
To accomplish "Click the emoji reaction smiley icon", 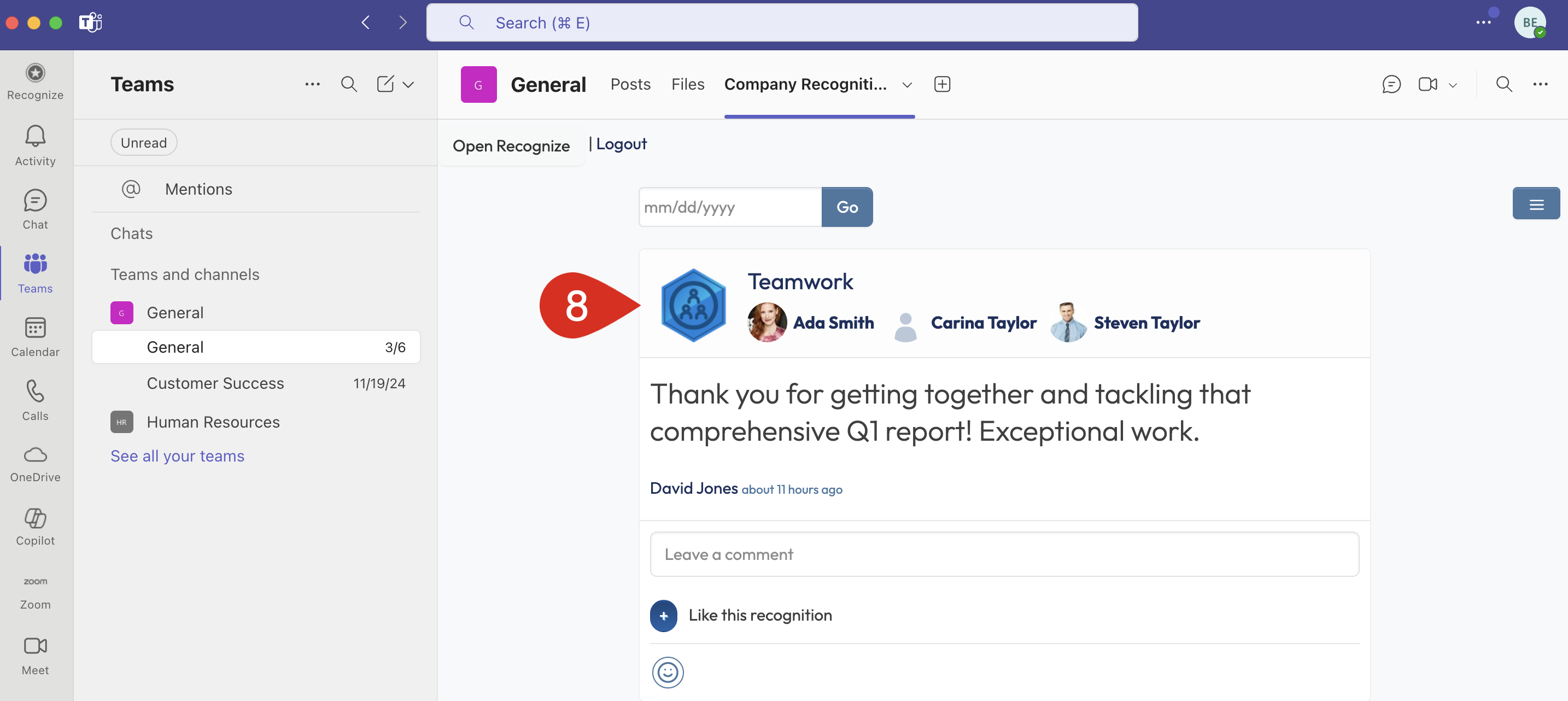I will [668, 672].
